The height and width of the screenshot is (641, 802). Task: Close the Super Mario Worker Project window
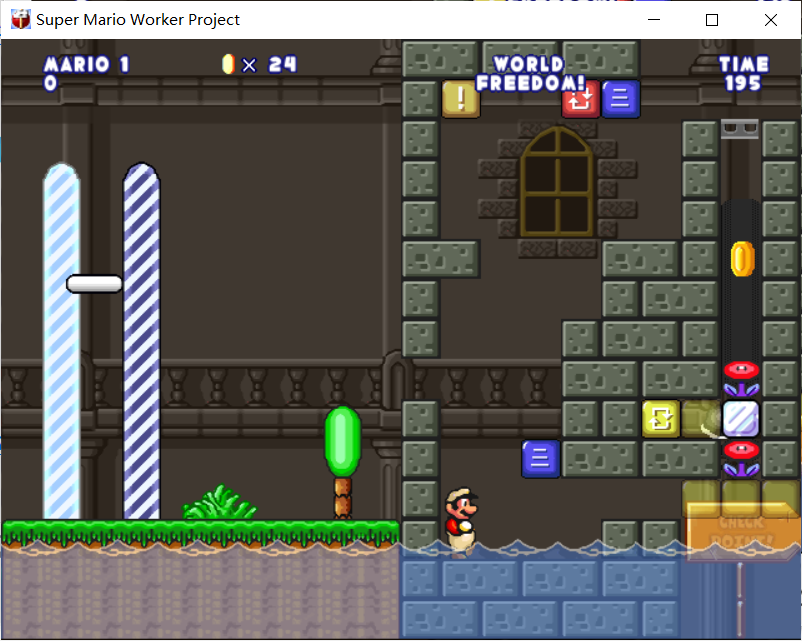coord(770,19)
